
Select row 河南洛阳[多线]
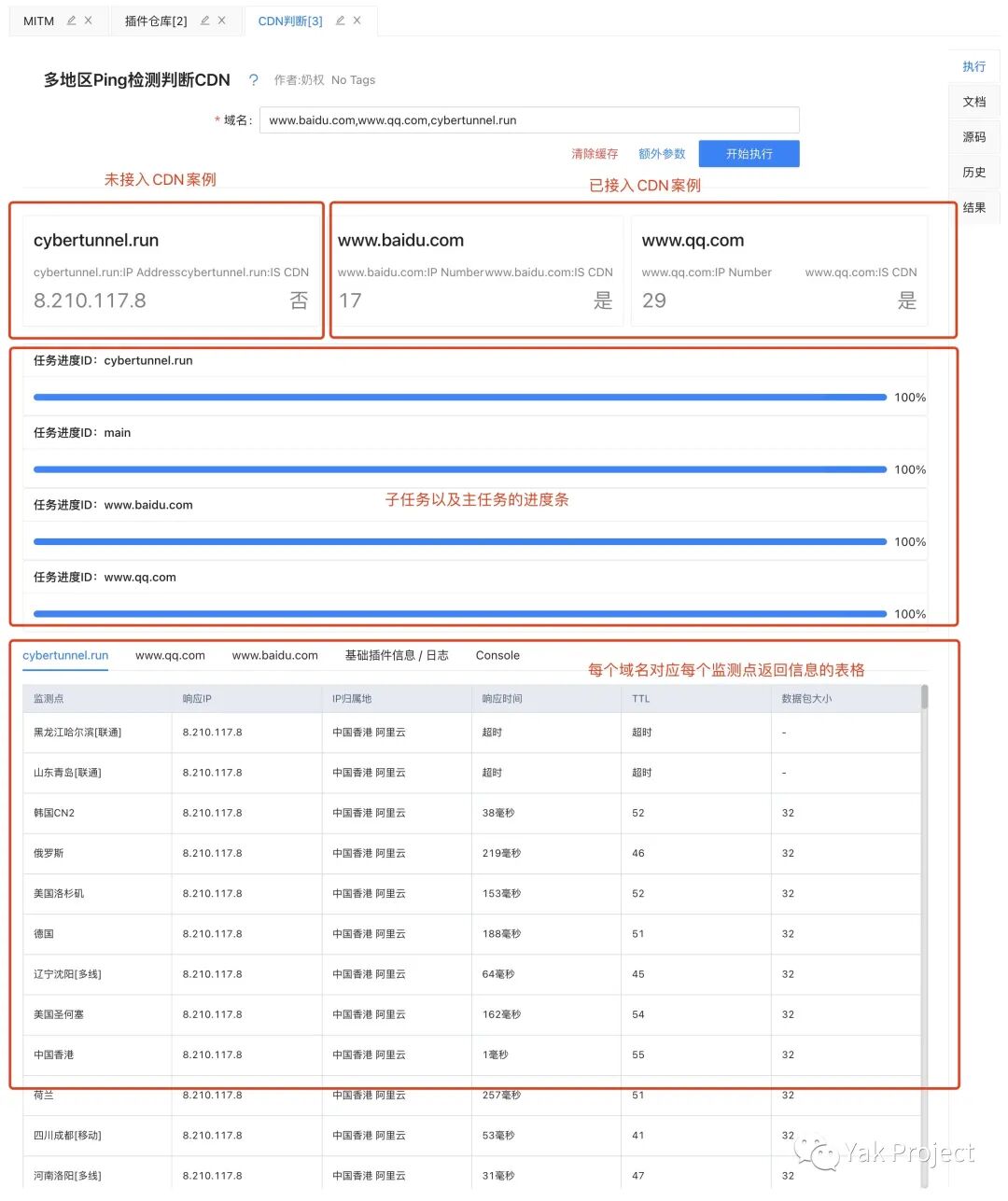pos(471,1176)
